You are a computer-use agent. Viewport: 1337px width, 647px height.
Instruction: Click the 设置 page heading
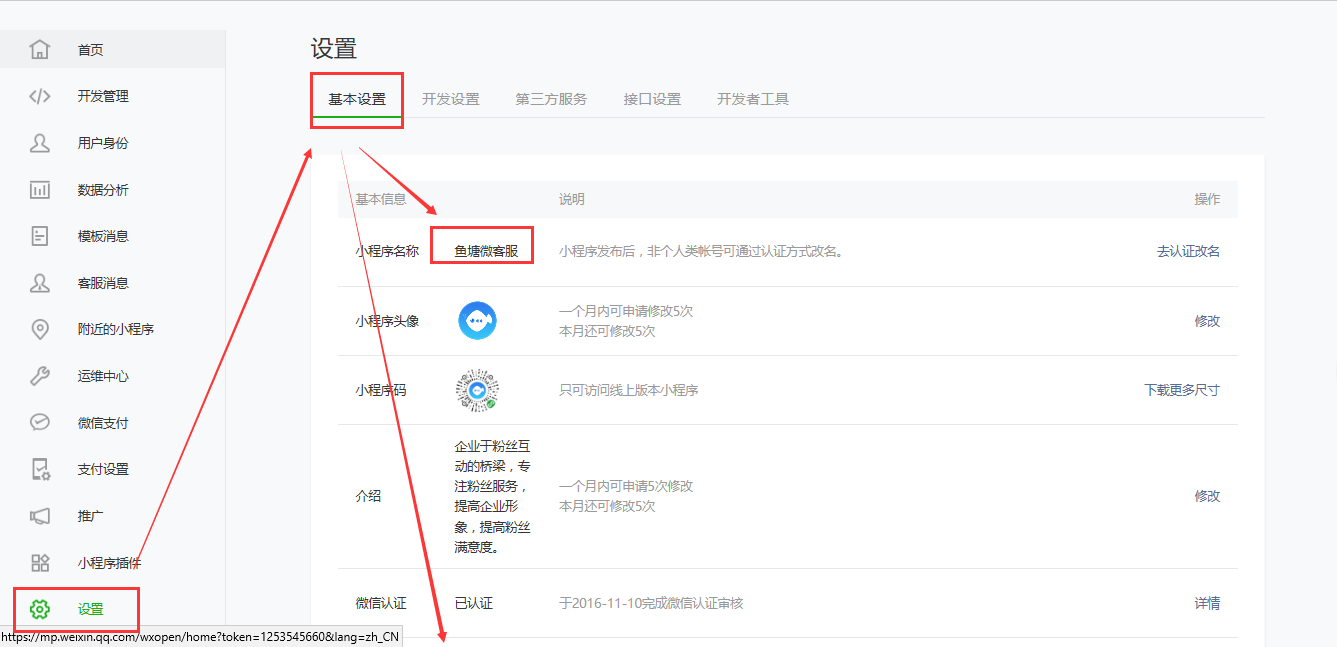[x=334, y=48]
